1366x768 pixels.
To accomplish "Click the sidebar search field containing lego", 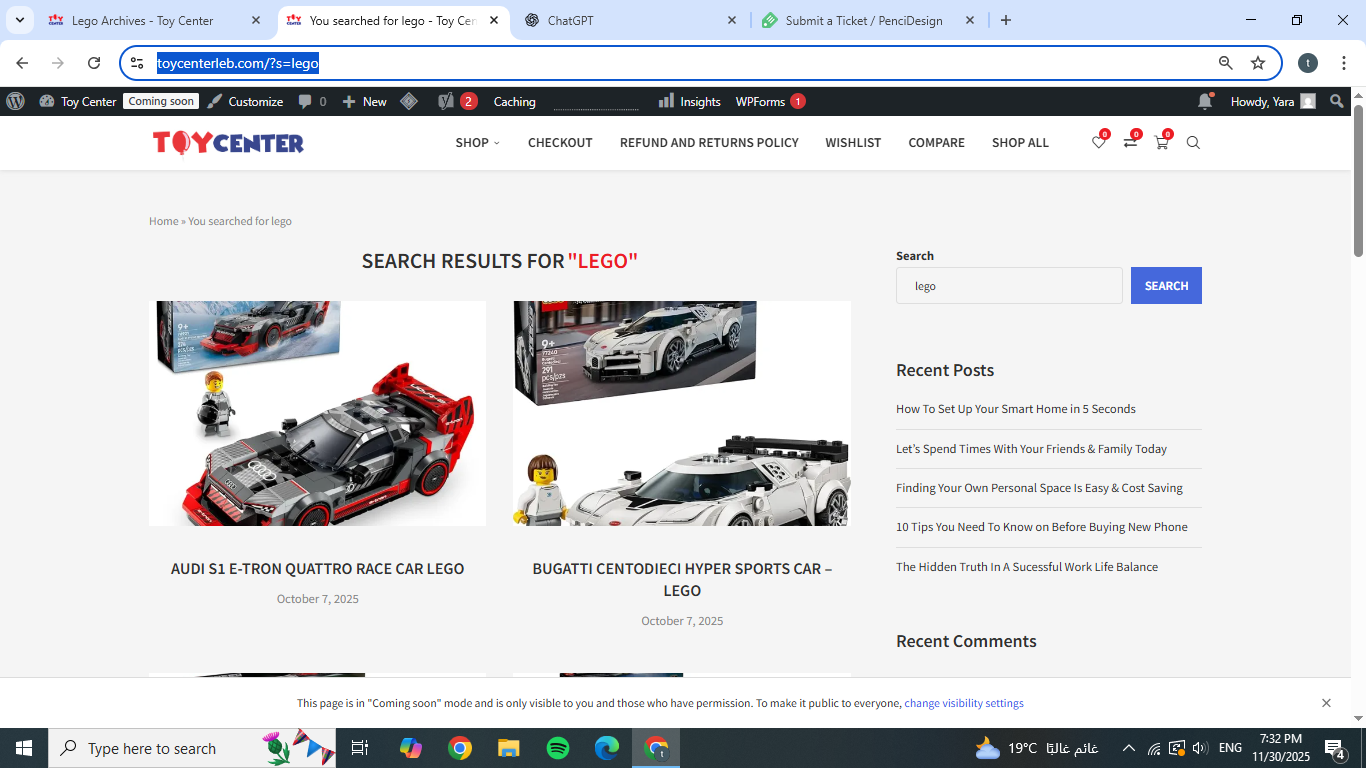I will (1008, 286).
